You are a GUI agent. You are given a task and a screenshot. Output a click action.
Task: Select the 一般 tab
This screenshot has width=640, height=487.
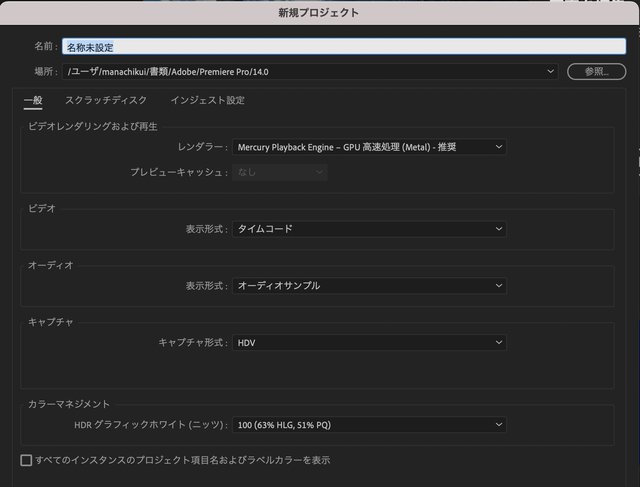click(33, 100)
